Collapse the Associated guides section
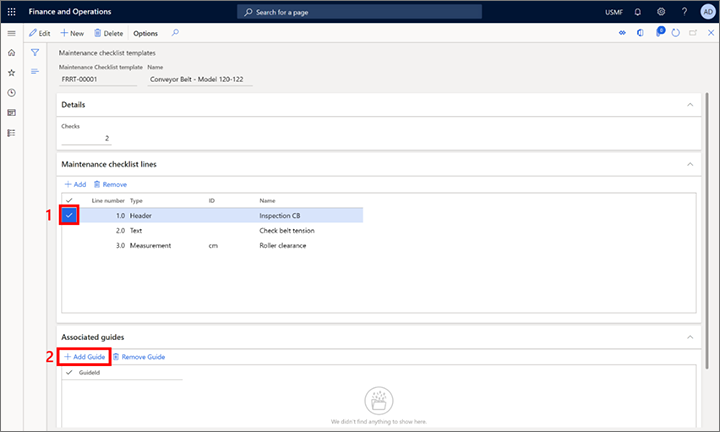 coord(688,337)
